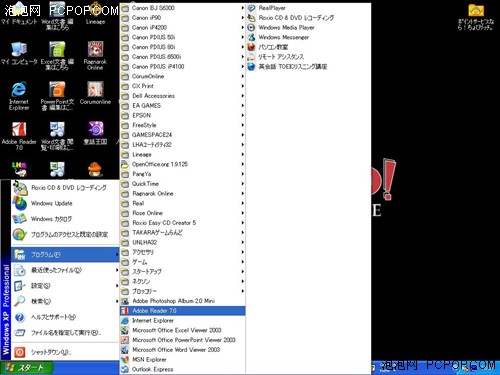Launch Windows Media Player from submenu

click(x=308, y=27)
